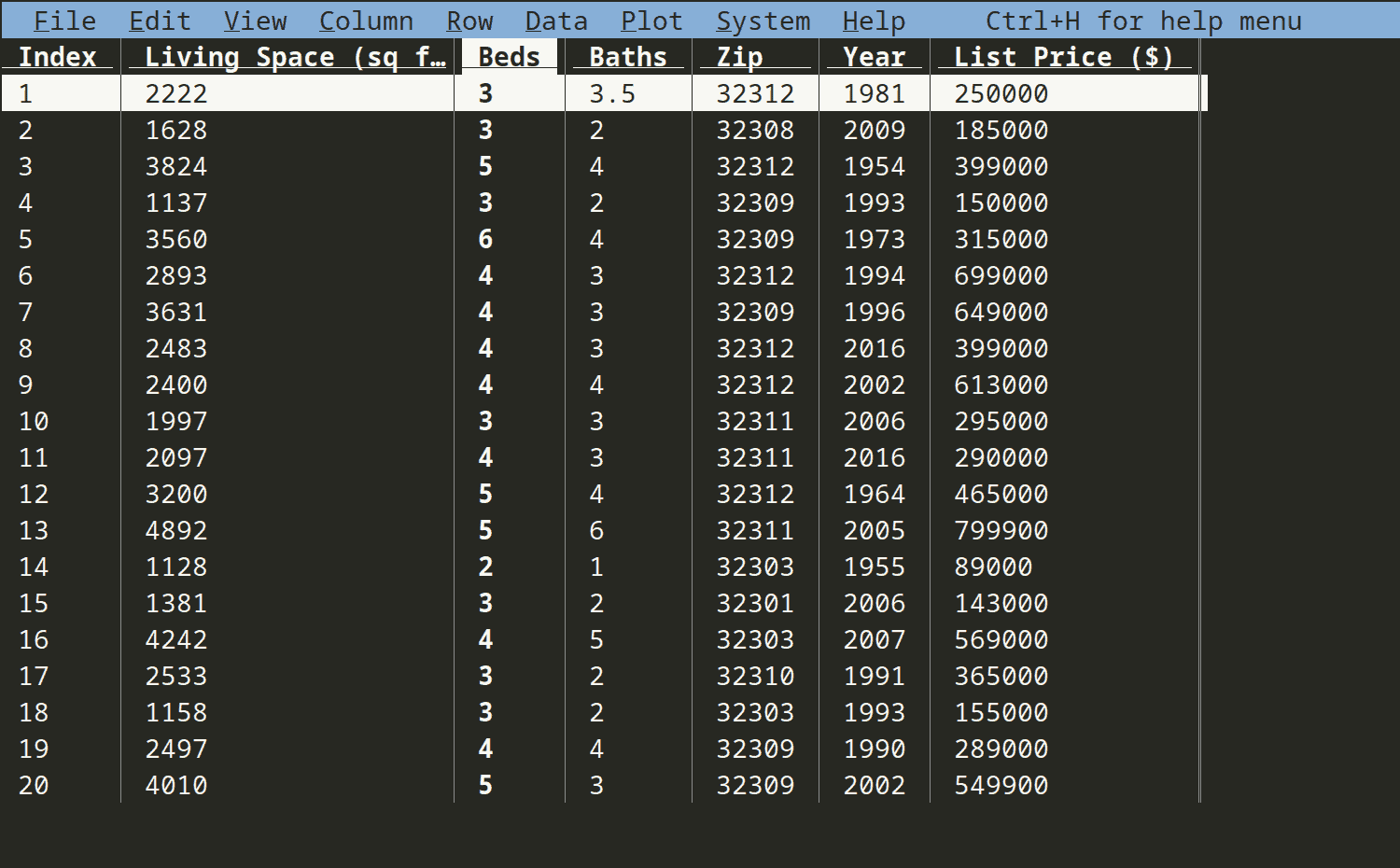Click list price 295000
This screenshot has height=868, width=1400.
pos(1001,421)
